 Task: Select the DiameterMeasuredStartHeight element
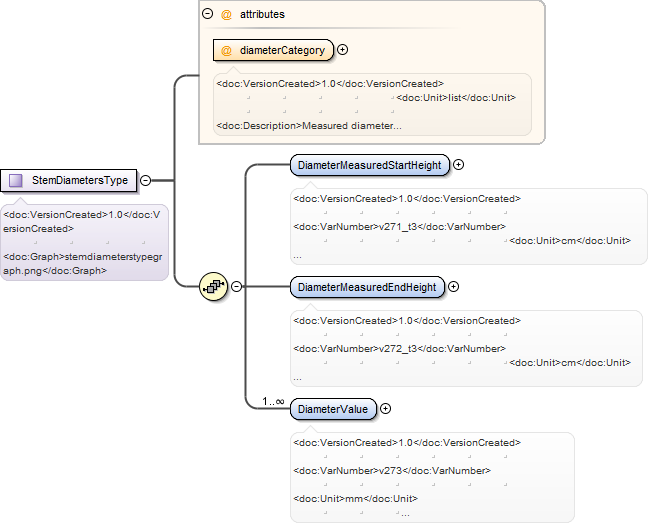click(x=370, y=165)
